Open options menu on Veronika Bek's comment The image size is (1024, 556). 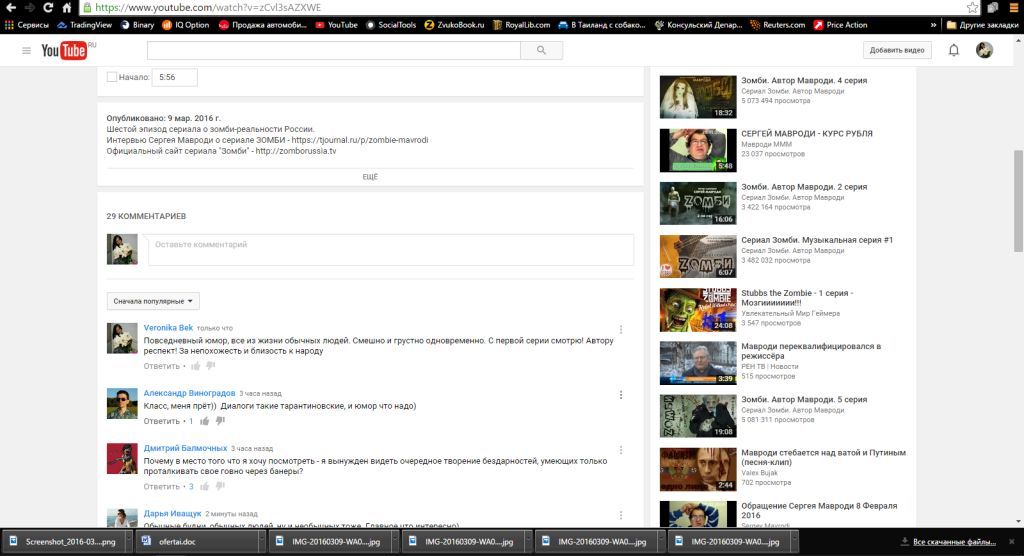pyautogui.click(x=620, y=329)
